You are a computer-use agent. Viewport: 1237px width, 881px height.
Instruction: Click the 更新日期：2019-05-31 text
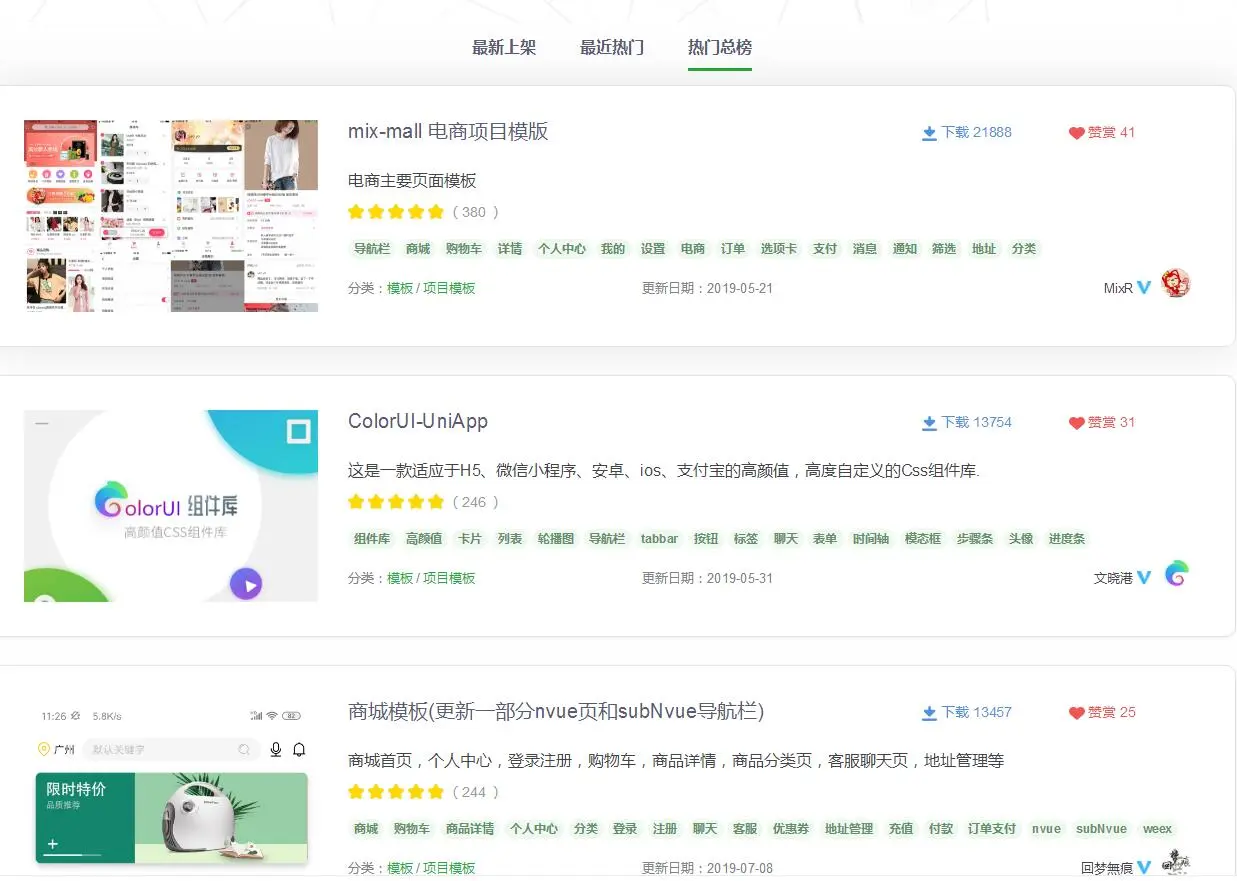click(x=707, y=578)
